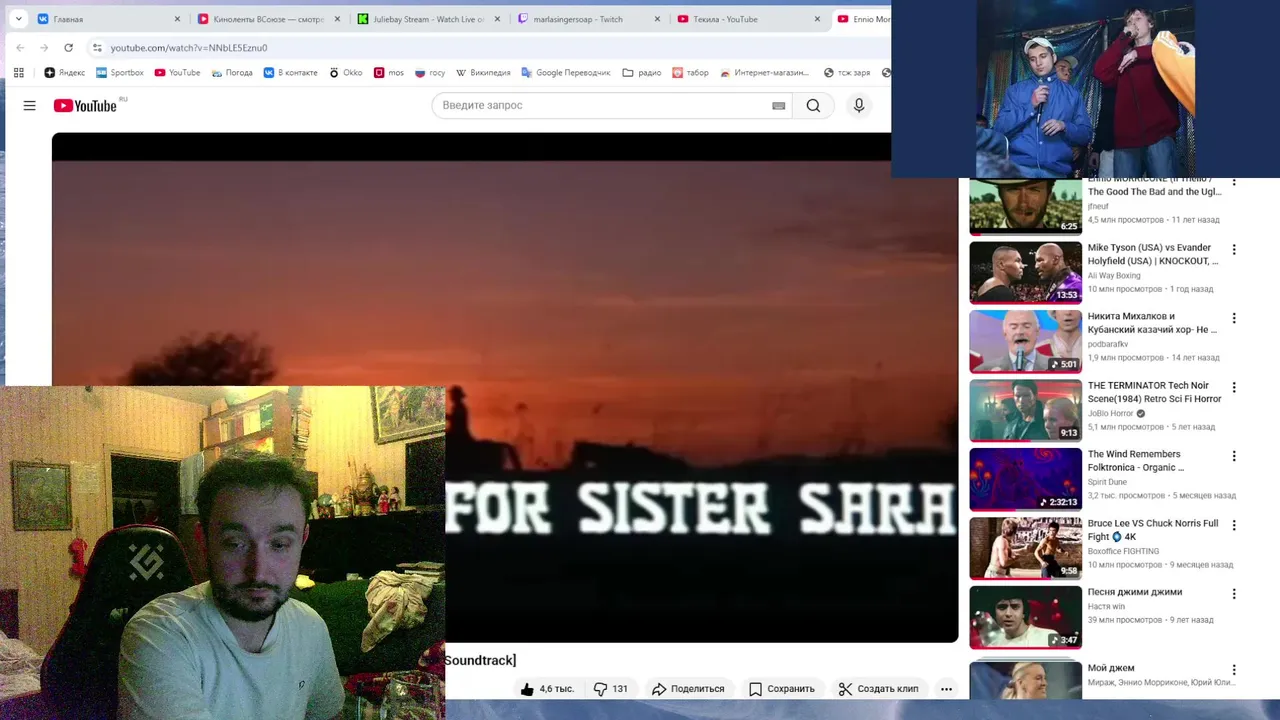Viewport: 1280px width, 720px height.
Task: Create a clip with Создать клип
Action: [878, 688]
